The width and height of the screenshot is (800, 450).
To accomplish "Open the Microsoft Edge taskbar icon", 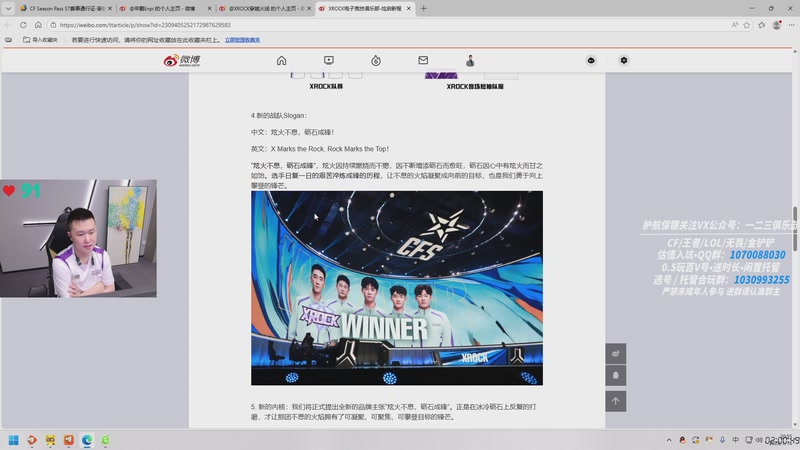I will (87, 440).
